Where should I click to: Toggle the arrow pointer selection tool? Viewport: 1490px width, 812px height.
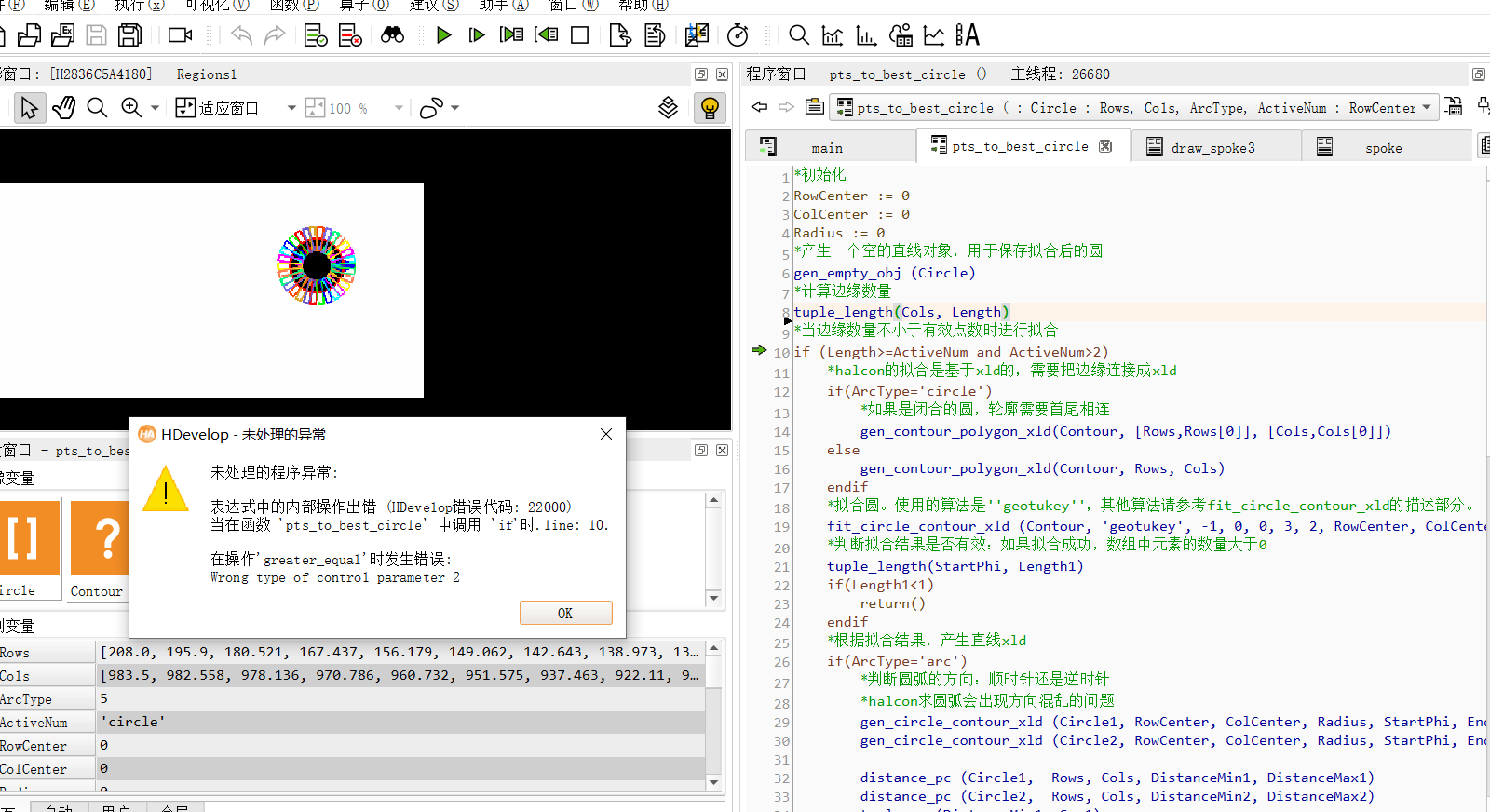click(29, 108)
